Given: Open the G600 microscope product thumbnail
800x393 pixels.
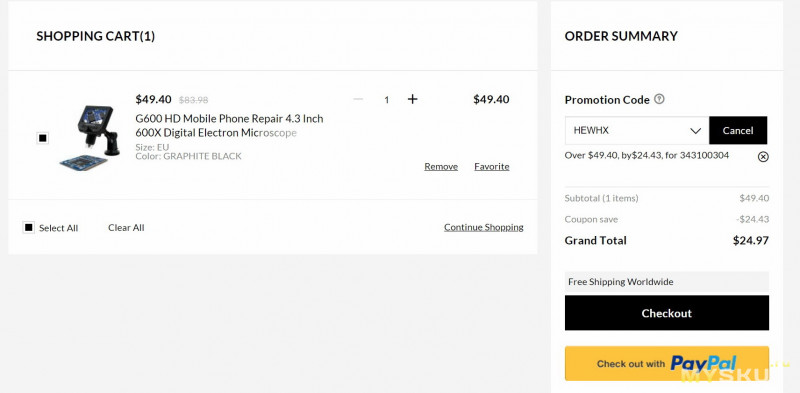Looking at the screenshot, I should [x=90, y=137].
